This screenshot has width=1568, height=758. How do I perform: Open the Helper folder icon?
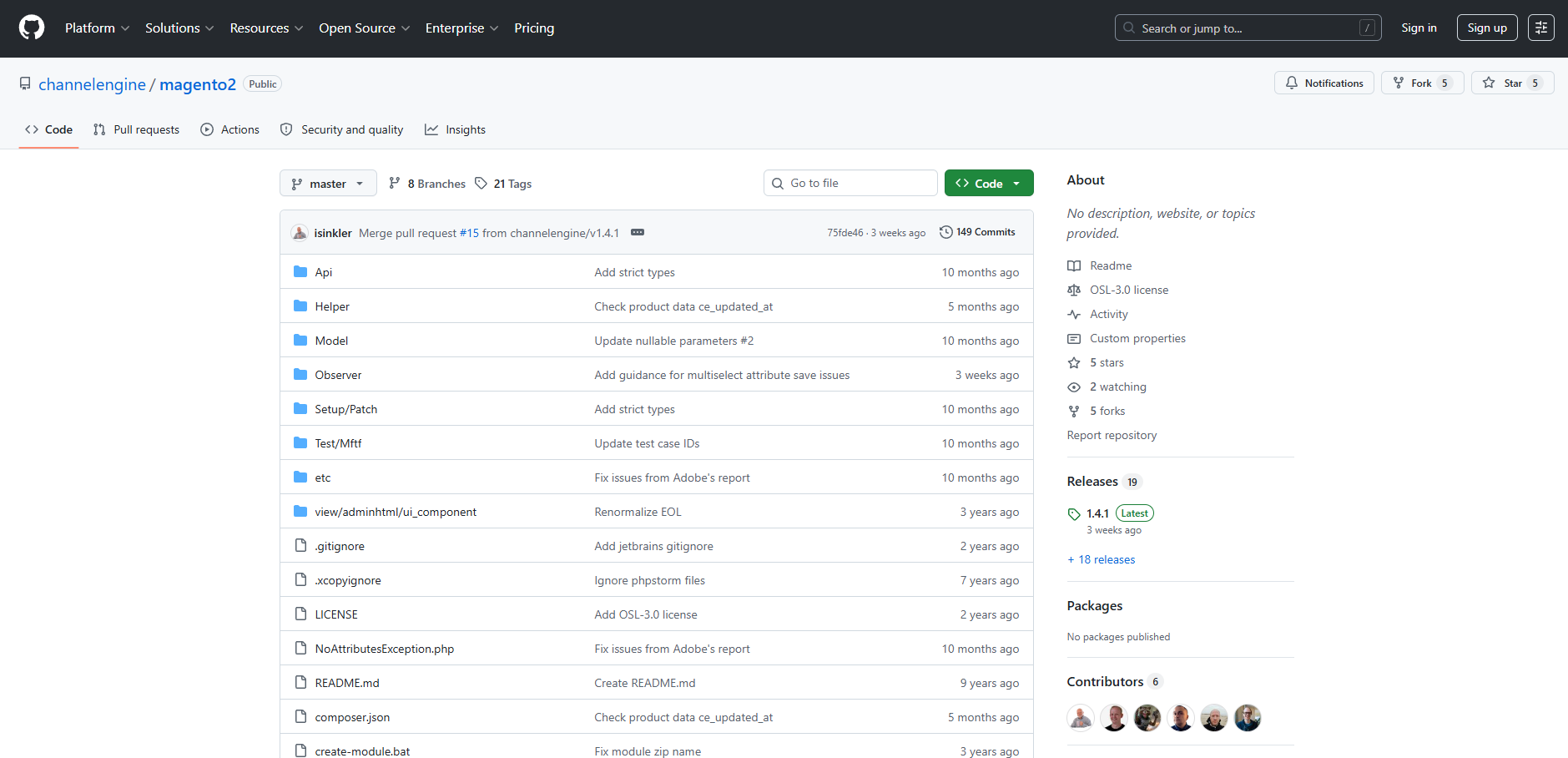(300, 306)
